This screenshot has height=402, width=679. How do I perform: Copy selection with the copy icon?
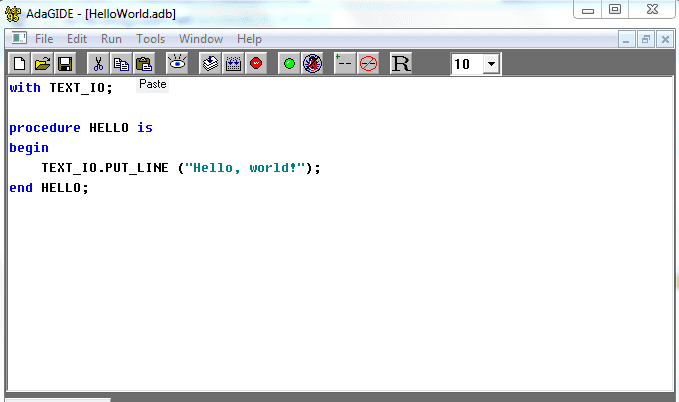[x=121, y=64]
